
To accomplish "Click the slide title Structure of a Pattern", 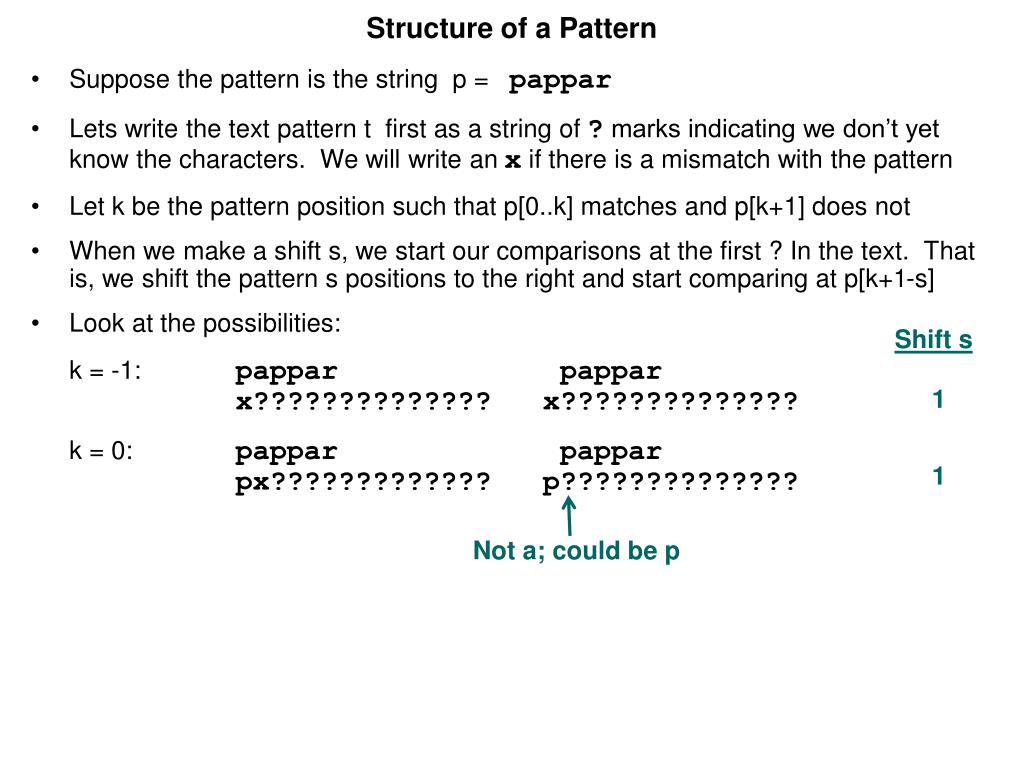I will pyautogui.click(x=511, y=28).
